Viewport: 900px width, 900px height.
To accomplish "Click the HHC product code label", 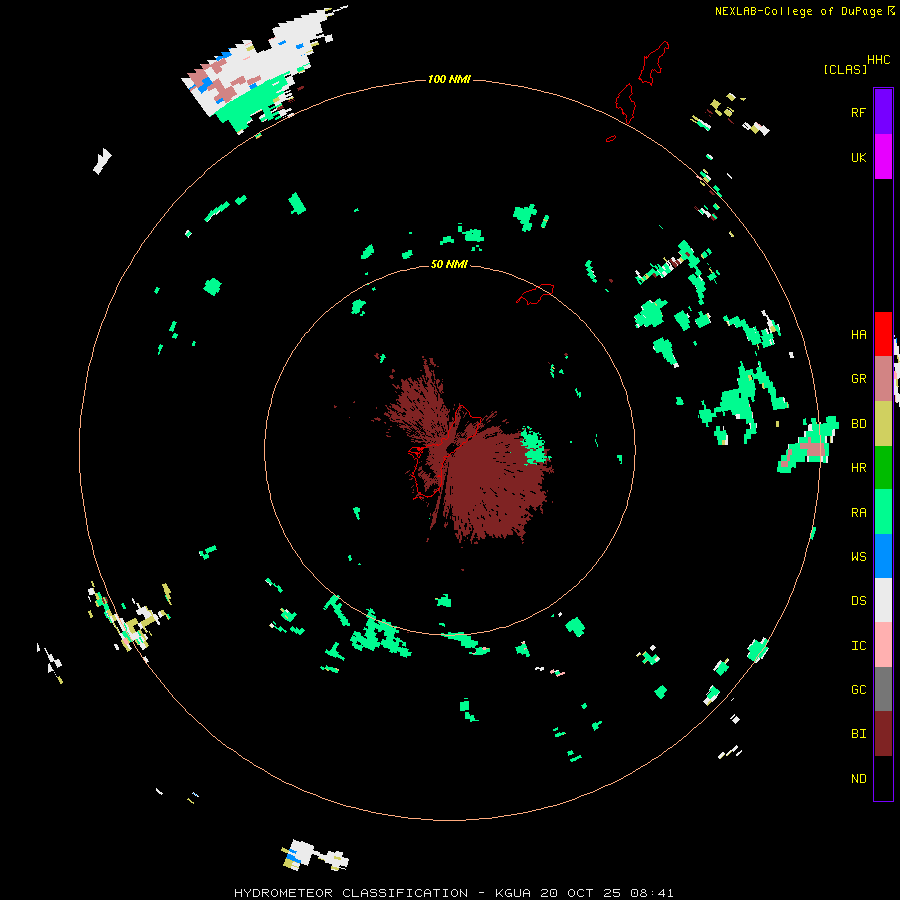I will coord(878,60).
